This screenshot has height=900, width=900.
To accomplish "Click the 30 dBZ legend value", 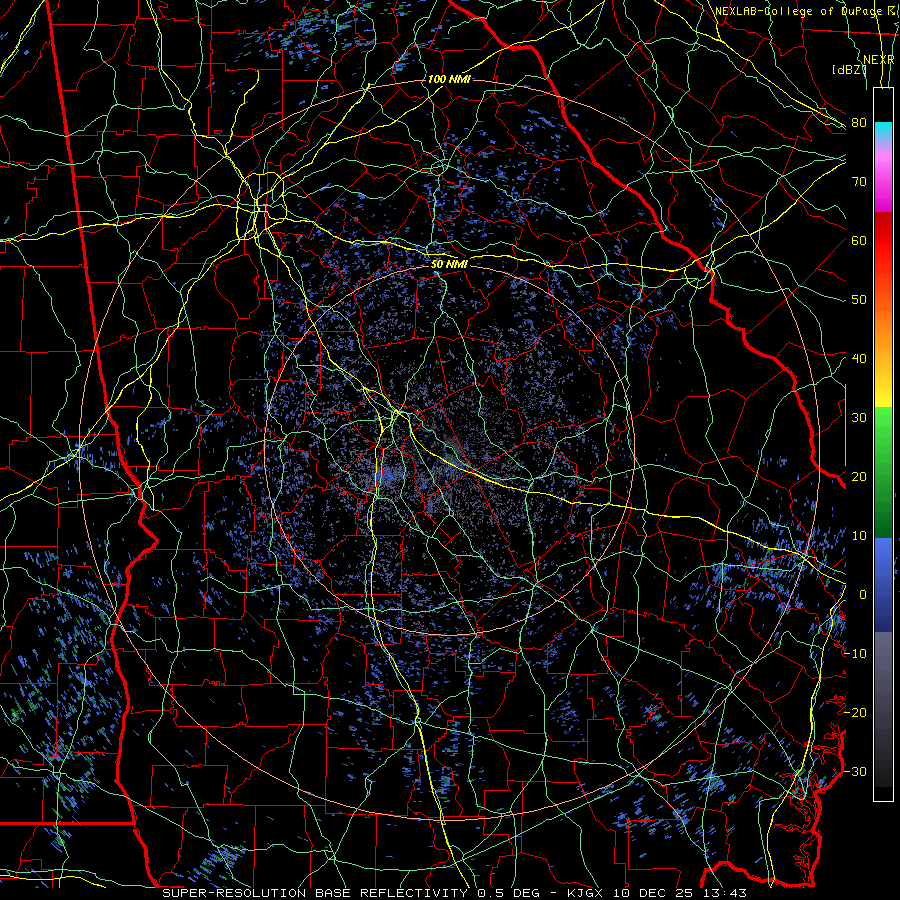I will pos(859,418).
